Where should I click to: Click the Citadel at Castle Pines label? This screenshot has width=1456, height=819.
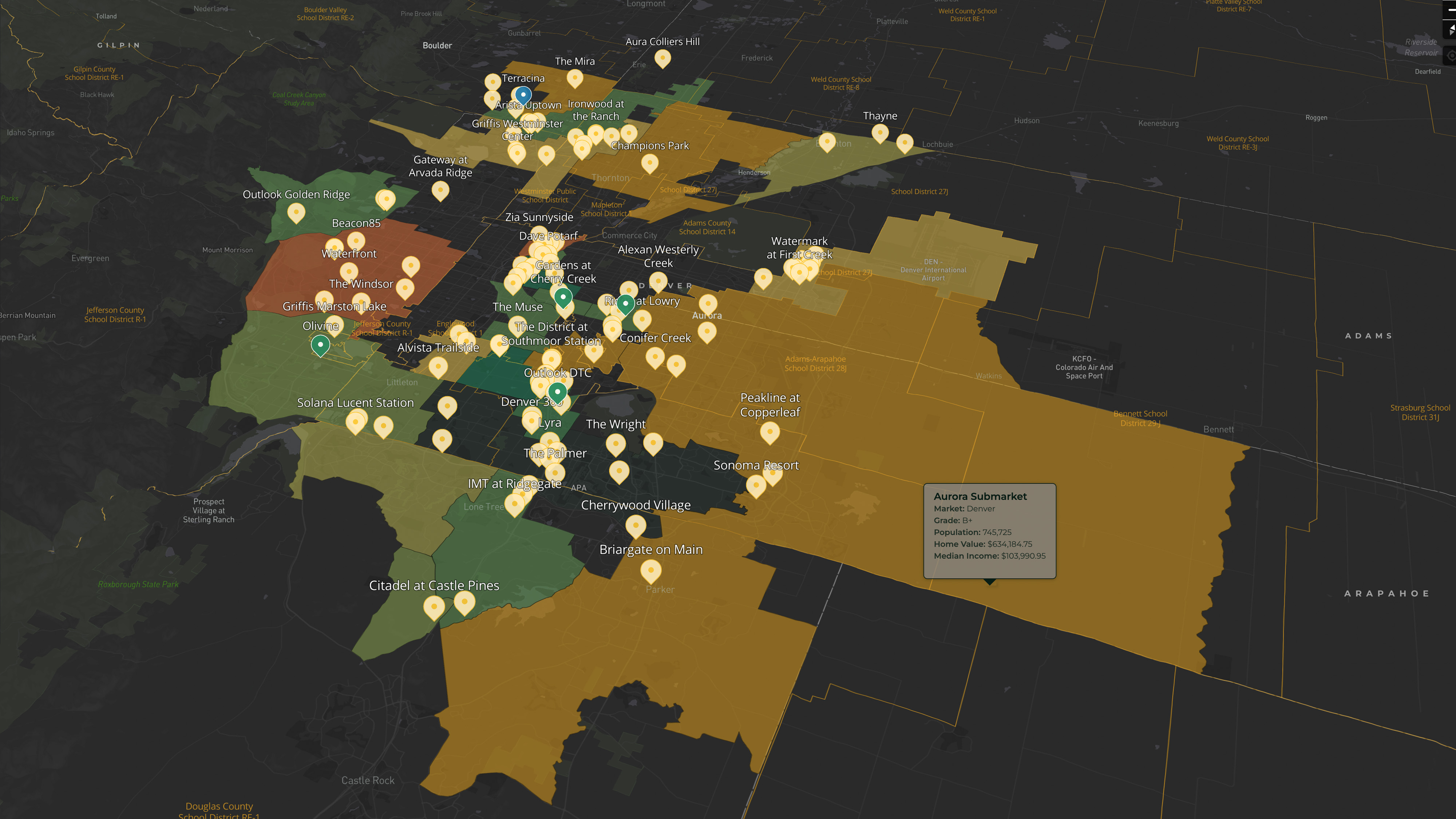coord(434,585)
